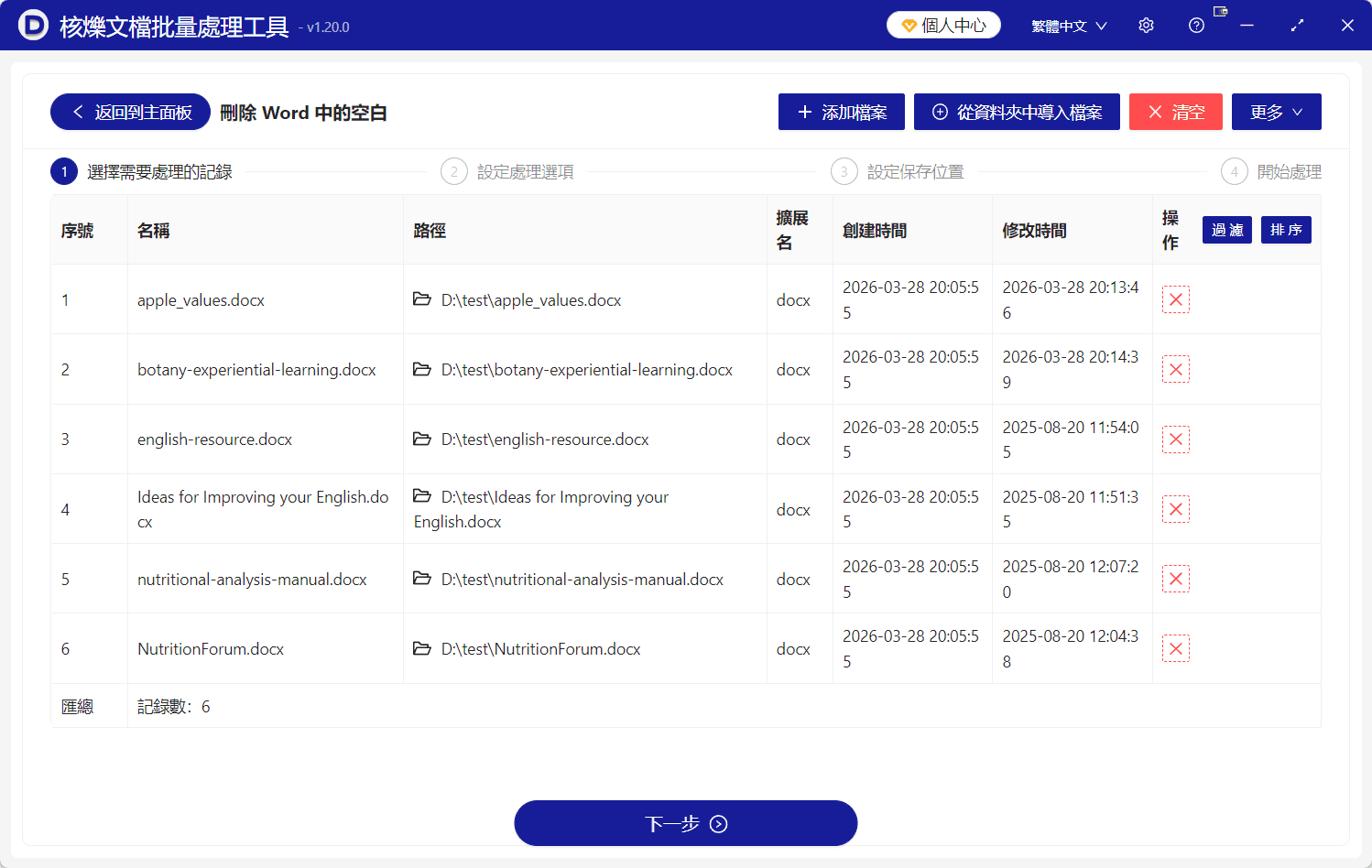The image size is (1372, 868).
Task: Click 清空 to clear the file list
Action: [x=1176, y=112]
